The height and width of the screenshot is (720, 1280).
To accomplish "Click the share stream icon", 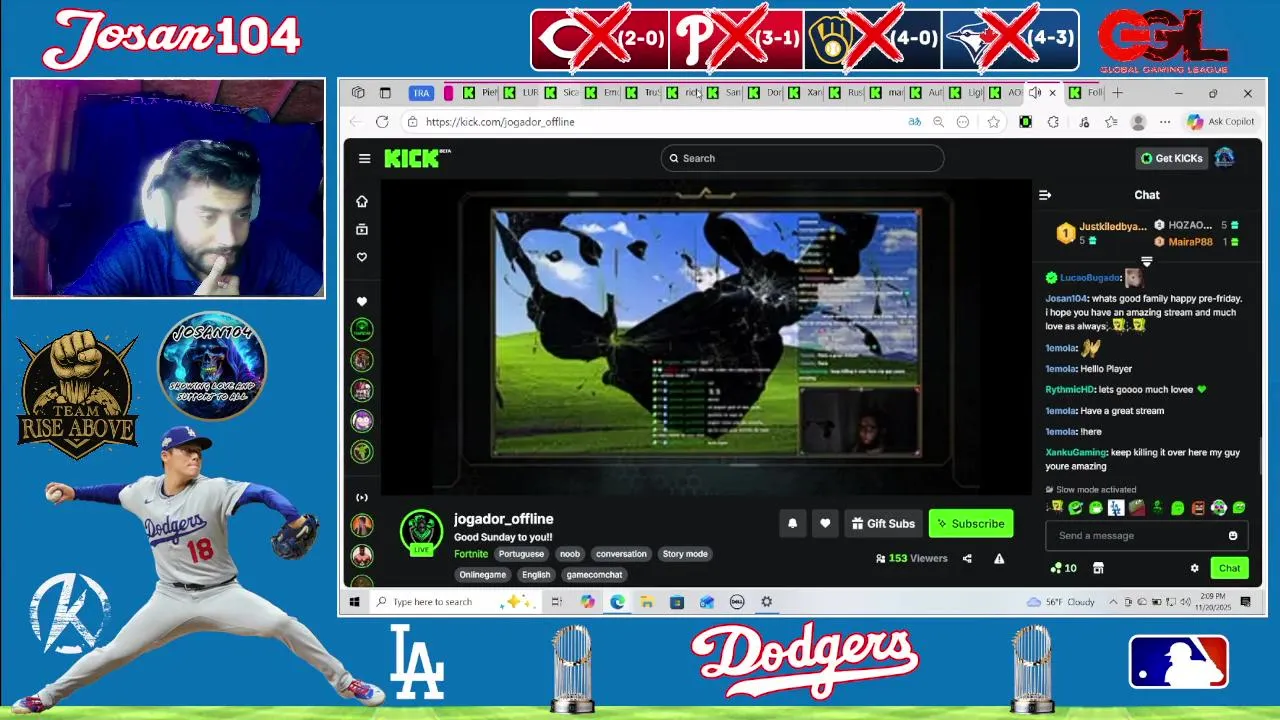I will [967, 558].
